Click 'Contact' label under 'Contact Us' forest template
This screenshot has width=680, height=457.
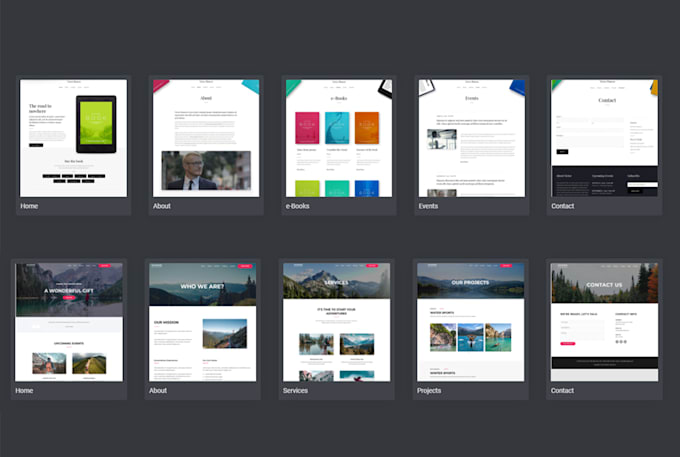point(562,391)
